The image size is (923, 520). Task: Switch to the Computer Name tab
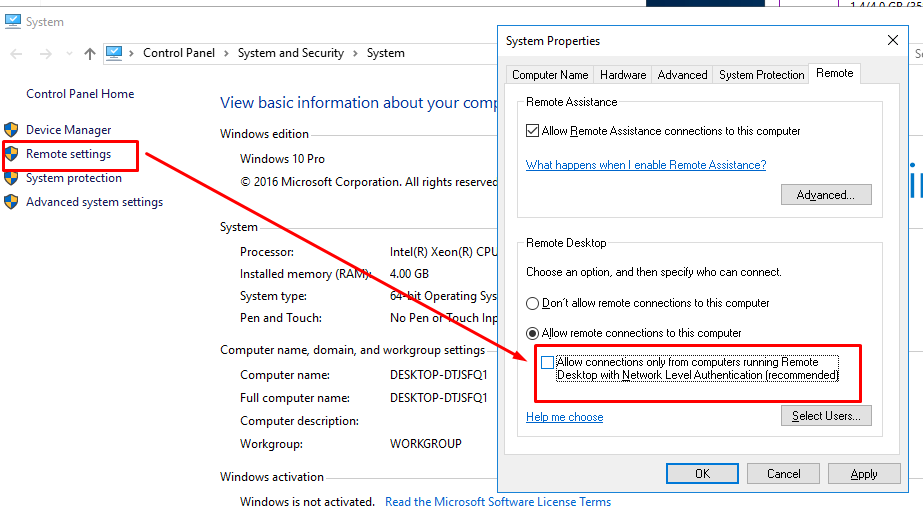point(550,75)
